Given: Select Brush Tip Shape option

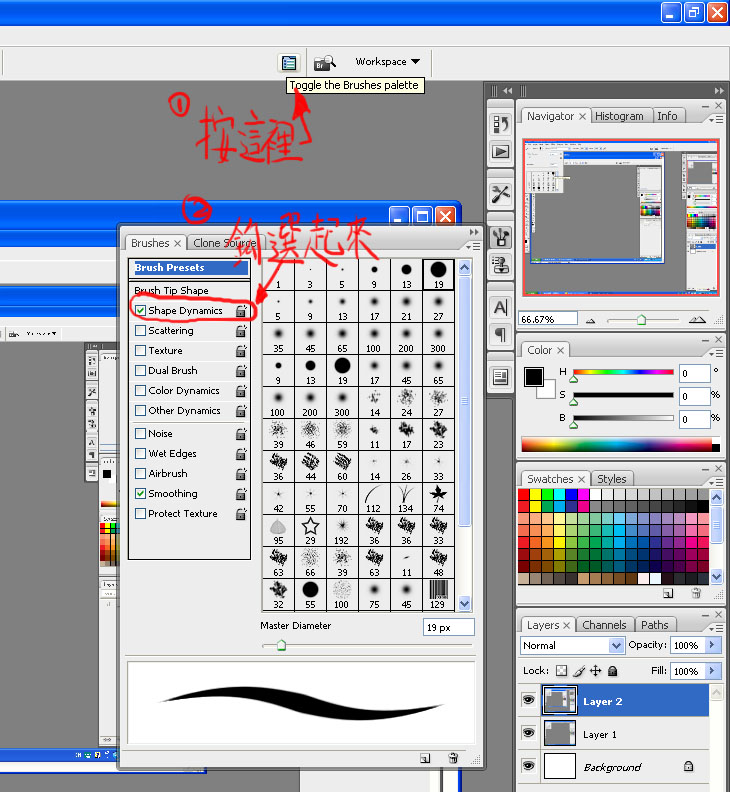Looking at the screenshot, I should 171,291.
